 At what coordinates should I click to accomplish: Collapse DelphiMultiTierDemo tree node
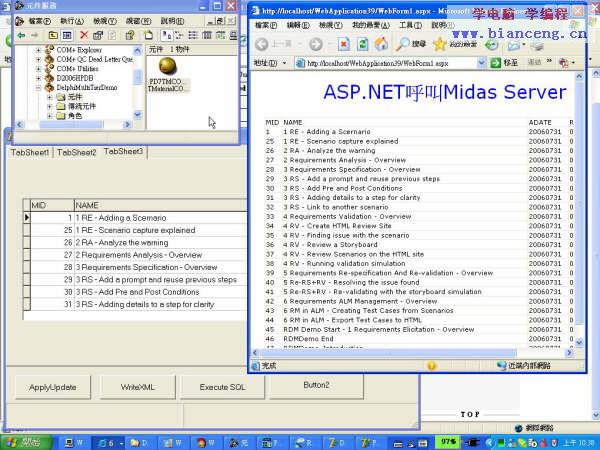[38, 88]
